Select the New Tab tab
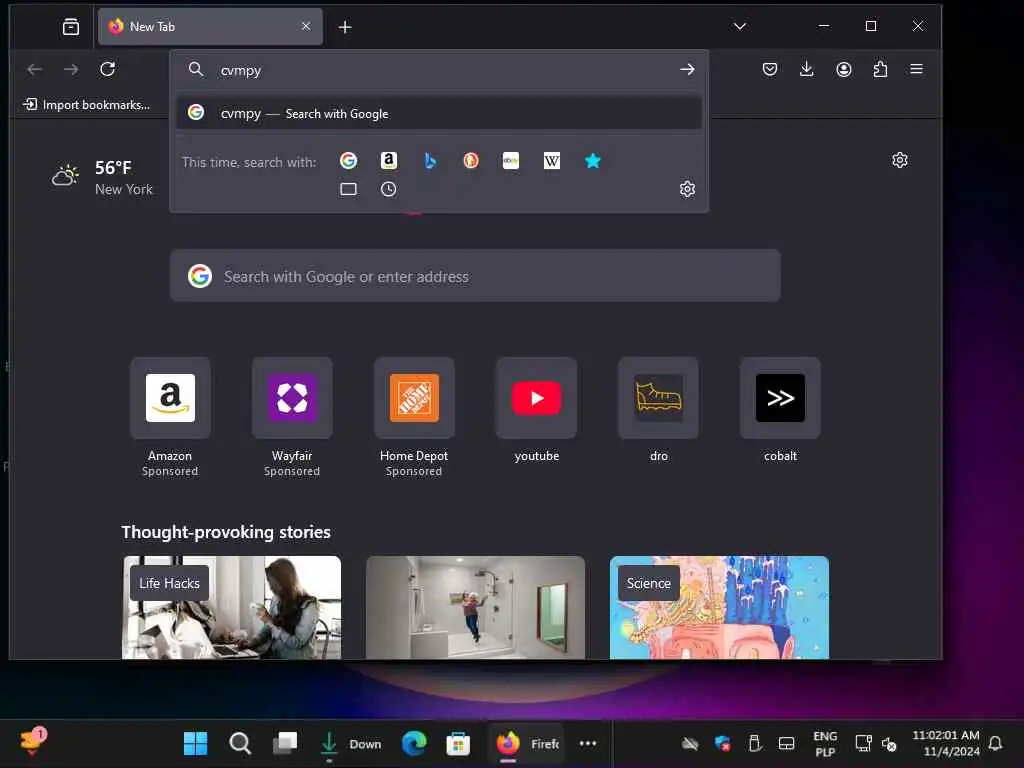The image size is (1024, 768). pos(210,27)
